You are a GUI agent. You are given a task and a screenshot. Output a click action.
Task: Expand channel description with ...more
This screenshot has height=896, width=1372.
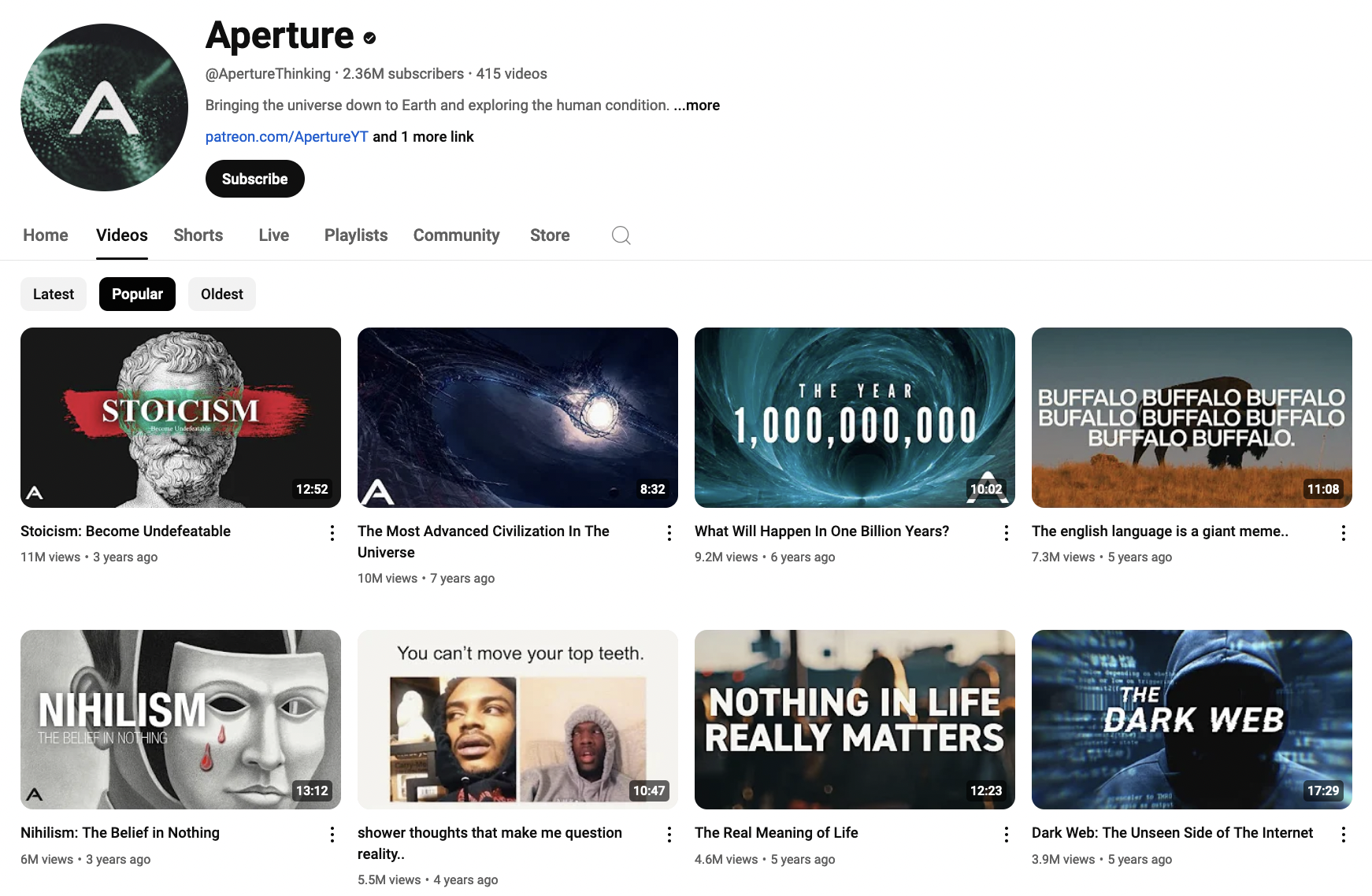pyautogui.click(x=697, y=106)
